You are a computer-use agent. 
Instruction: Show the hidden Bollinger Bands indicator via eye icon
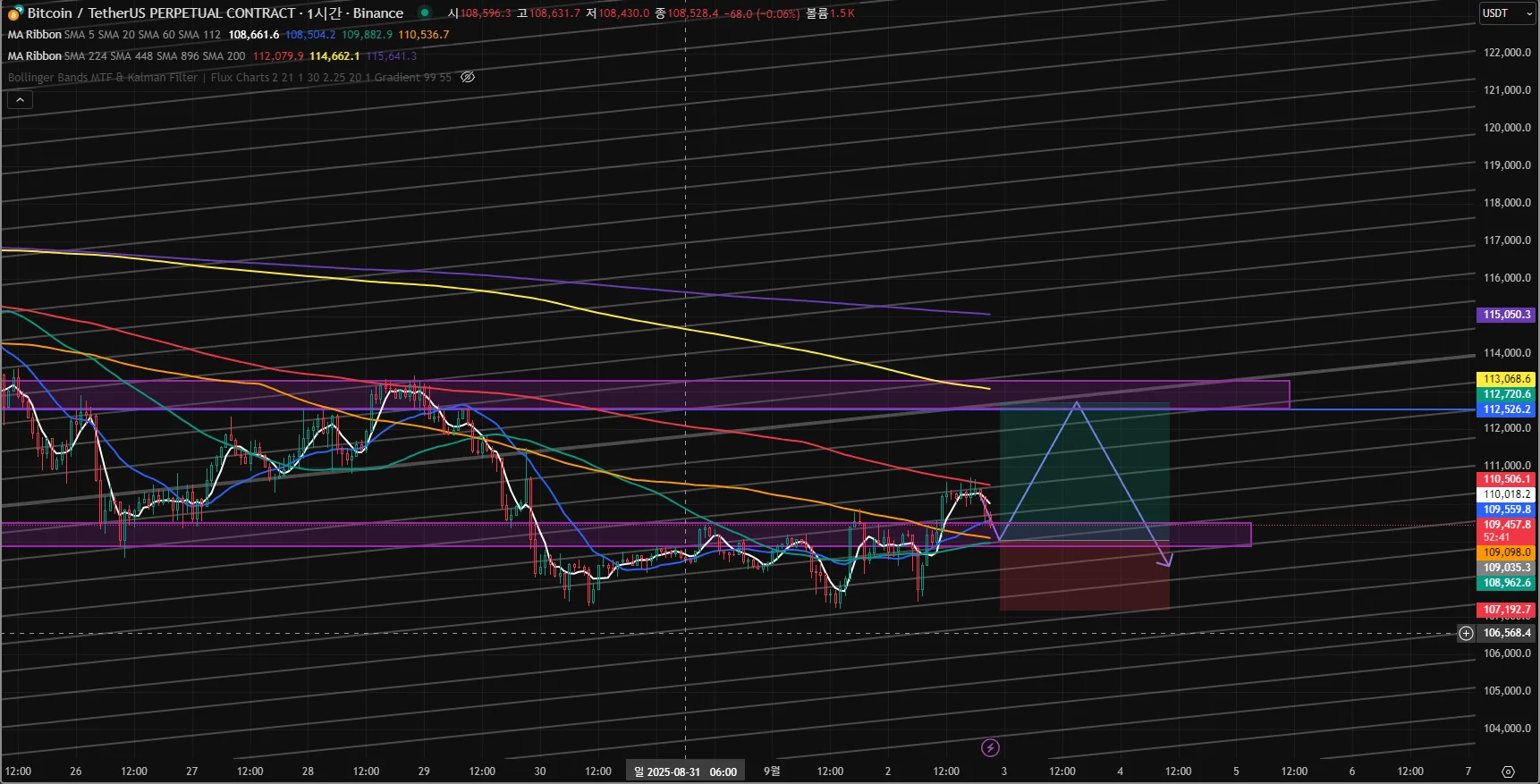pyautogui.click(x=468, y=77)
